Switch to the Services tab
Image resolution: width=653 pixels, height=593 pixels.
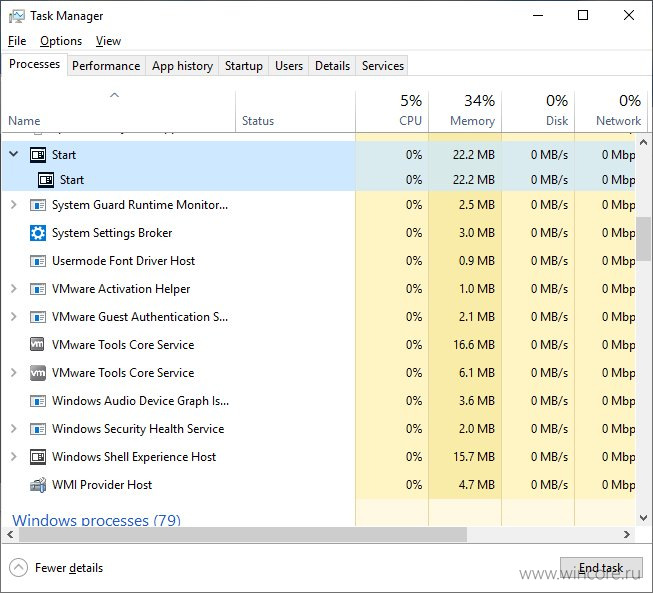coord(382,66)
